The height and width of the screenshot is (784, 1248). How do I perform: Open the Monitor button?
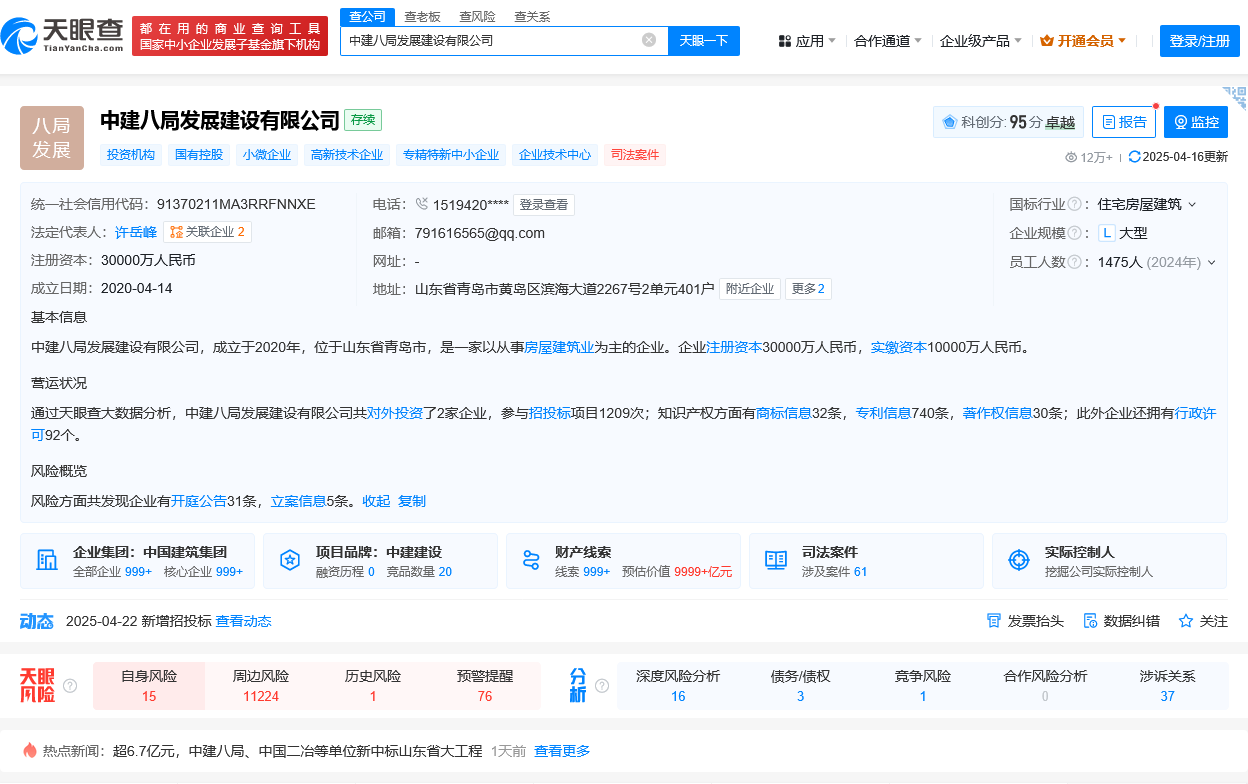(x=1195, y=122)
